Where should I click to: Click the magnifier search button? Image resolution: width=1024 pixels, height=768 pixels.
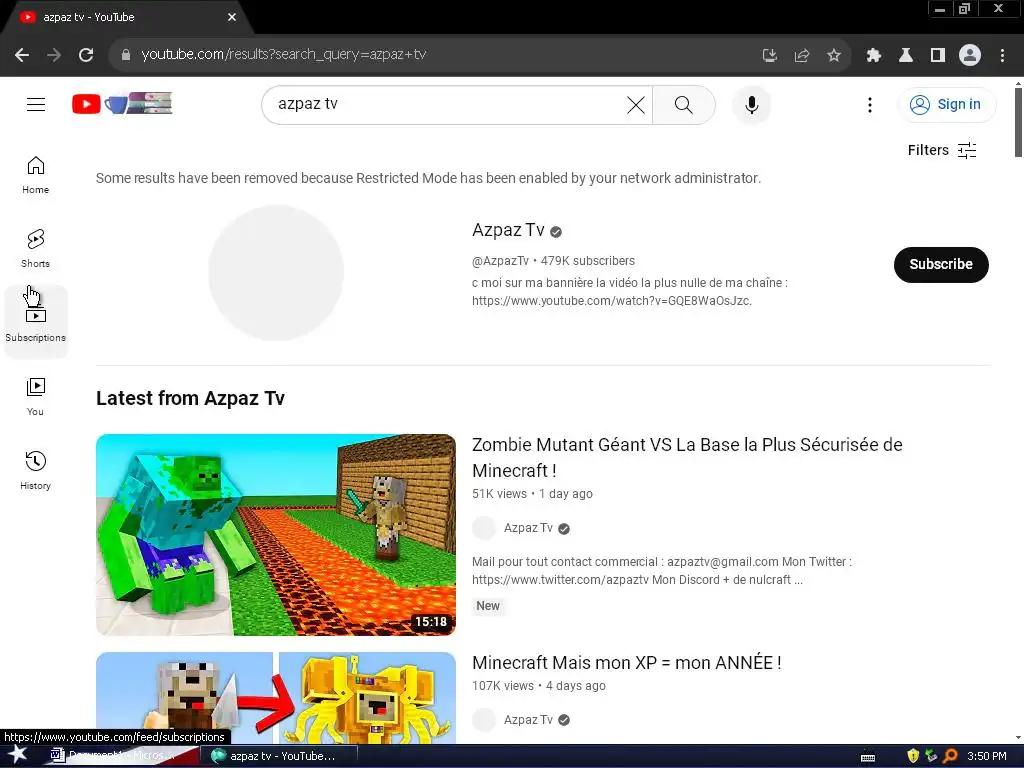tap(684, 104)
